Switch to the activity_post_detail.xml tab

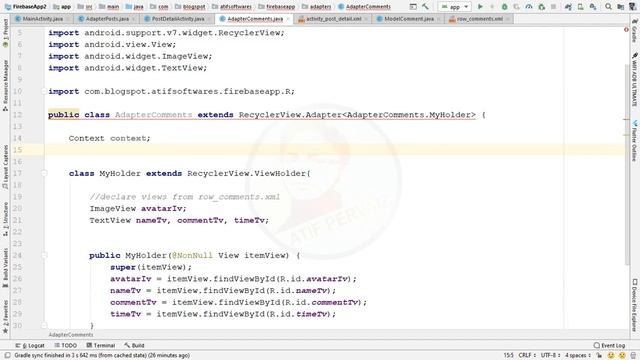pos(333,19)
